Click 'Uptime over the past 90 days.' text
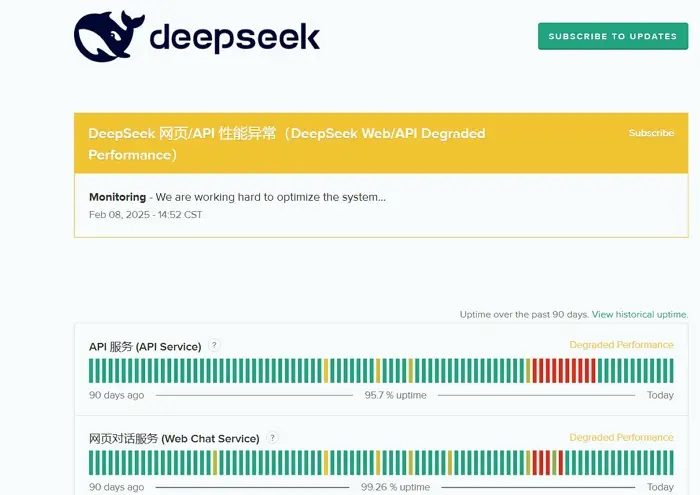This screenshot has width=700, height=495. tap(524, 314)
